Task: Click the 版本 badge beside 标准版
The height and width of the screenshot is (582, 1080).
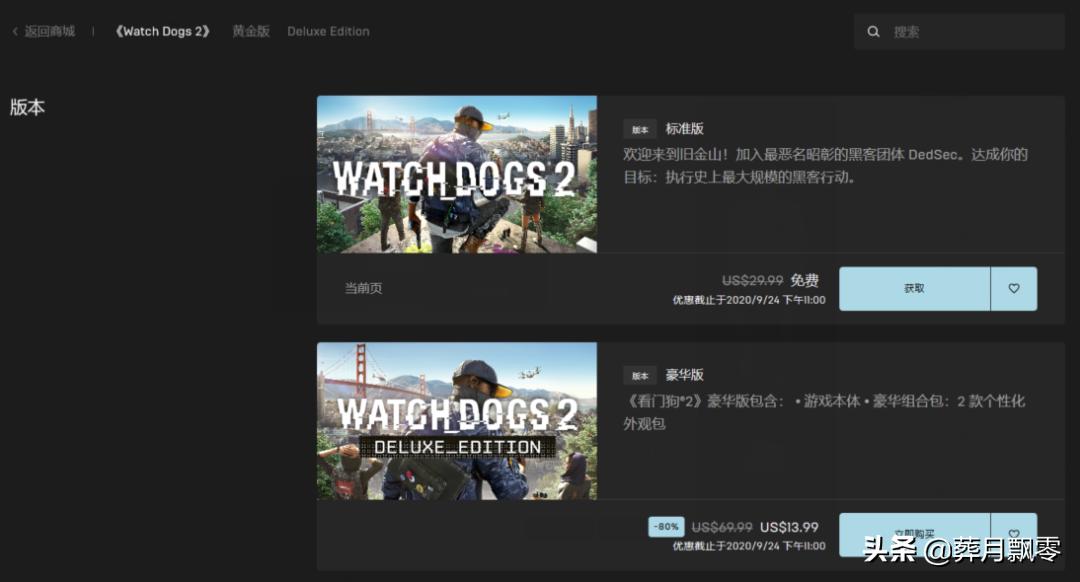Action: click(641, 128)
